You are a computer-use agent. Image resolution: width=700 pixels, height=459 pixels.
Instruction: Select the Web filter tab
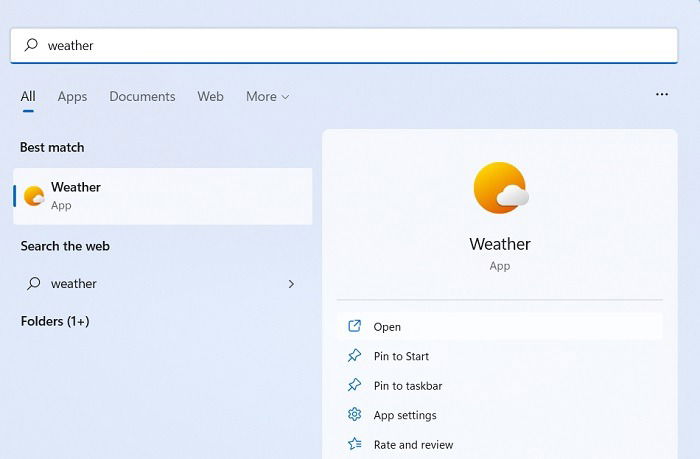[210, 96]
